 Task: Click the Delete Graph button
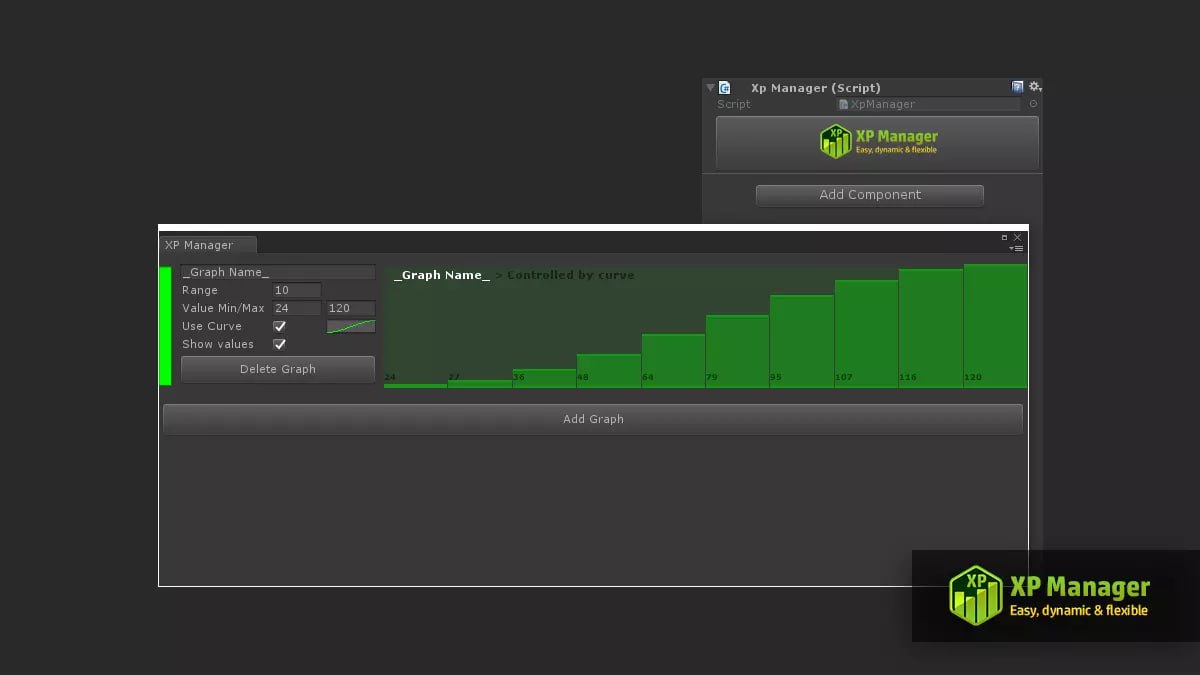tap(277, 369)
